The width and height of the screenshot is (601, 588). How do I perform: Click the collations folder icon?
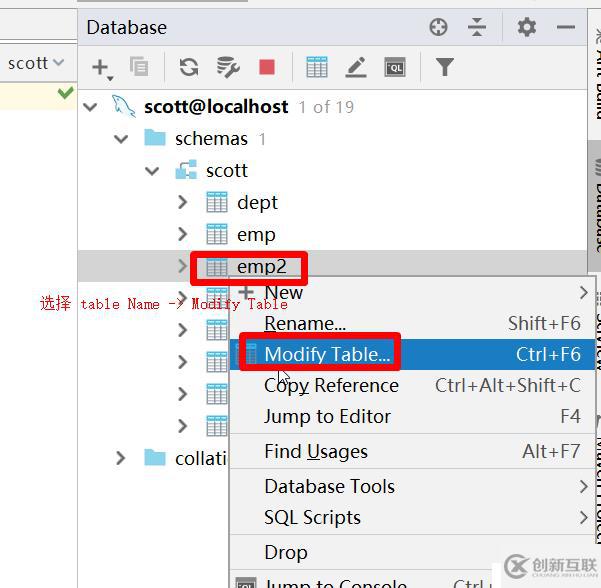(x=155, y=458)
